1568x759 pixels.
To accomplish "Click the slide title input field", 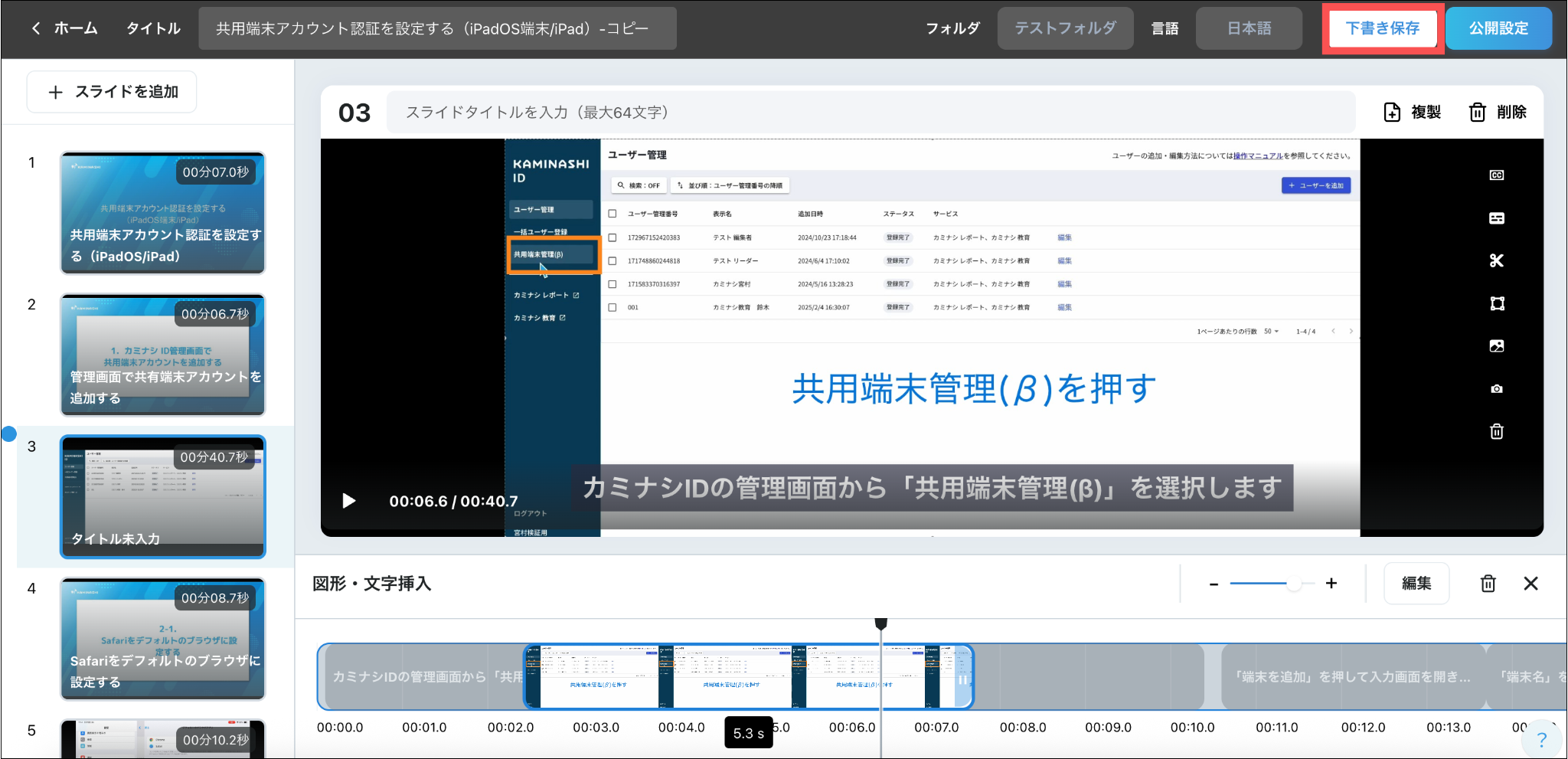I will 871,113.
